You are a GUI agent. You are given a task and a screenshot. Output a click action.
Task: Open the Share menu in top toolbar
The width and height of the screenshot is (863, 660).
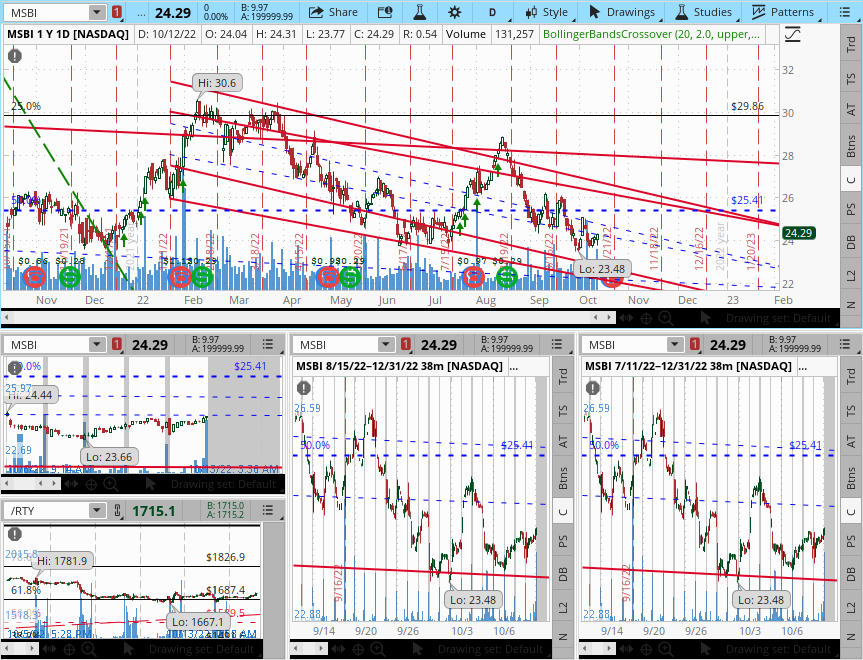click(332, 12)
